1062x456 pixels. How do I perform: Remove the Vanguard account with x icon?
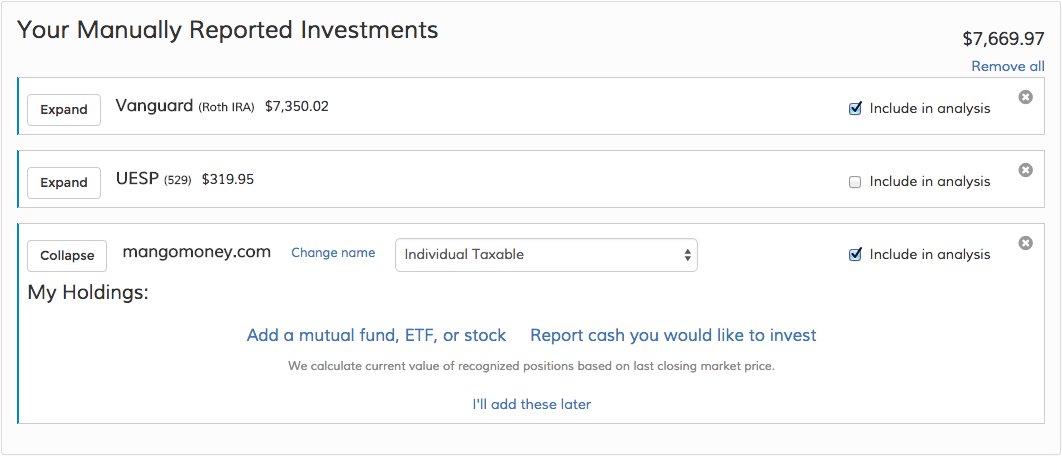pos(1025,97)
